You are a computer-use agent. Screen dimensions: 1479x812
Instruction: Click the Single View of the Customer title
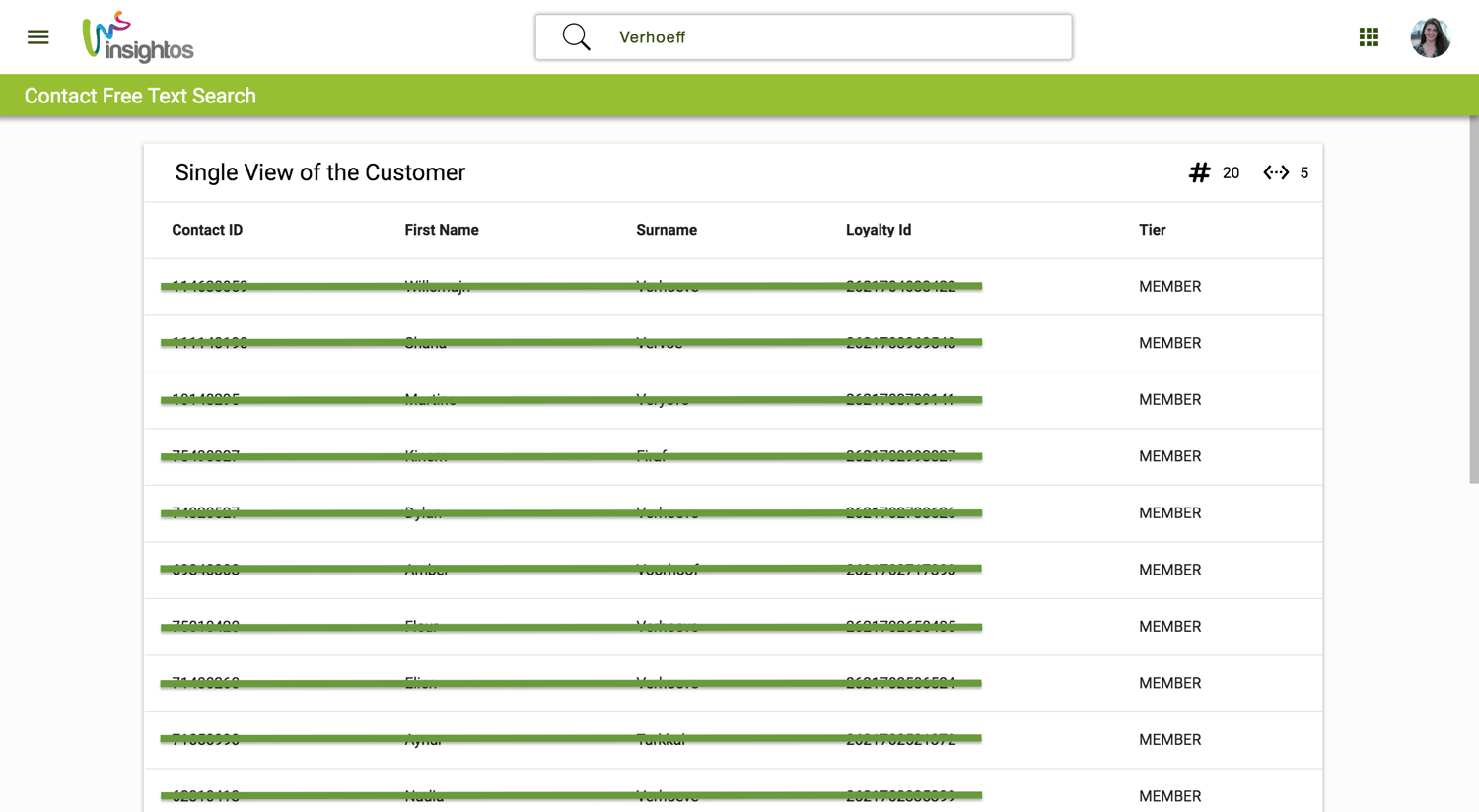point(319,172)
